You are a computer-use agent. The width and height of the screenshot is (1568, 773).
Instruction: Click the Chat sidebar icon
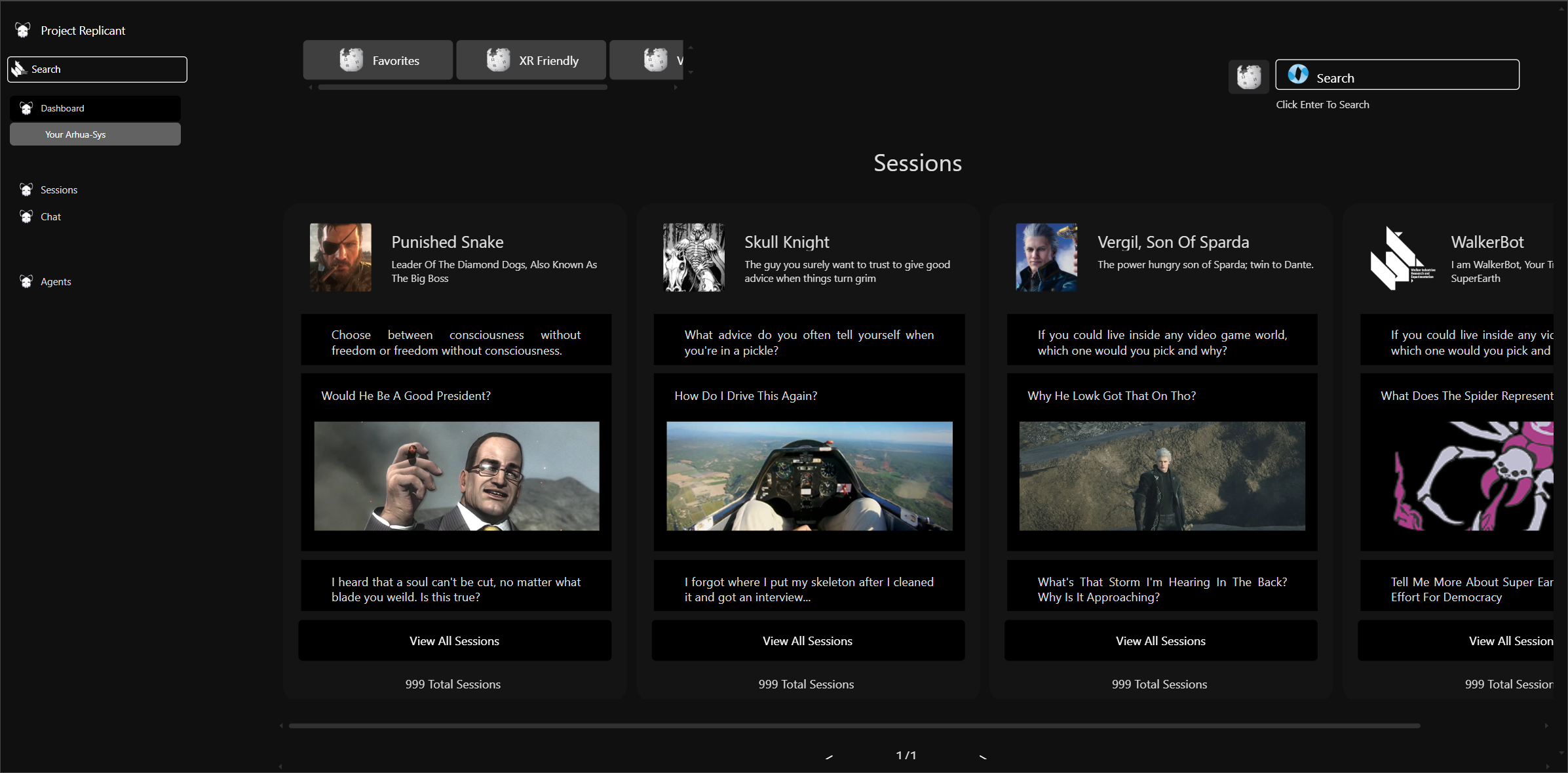tap(26, 216)
